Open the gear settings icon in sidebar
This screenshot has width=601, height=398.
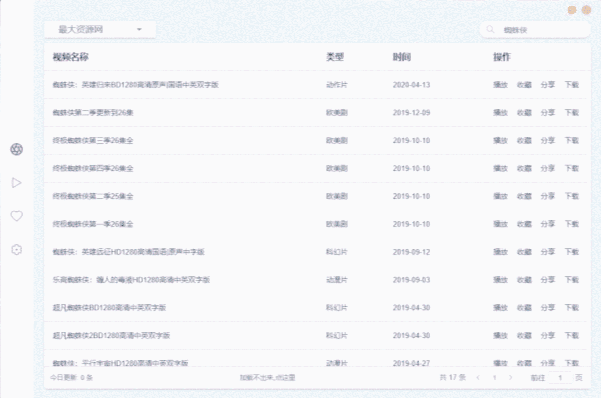pos(16,250)
